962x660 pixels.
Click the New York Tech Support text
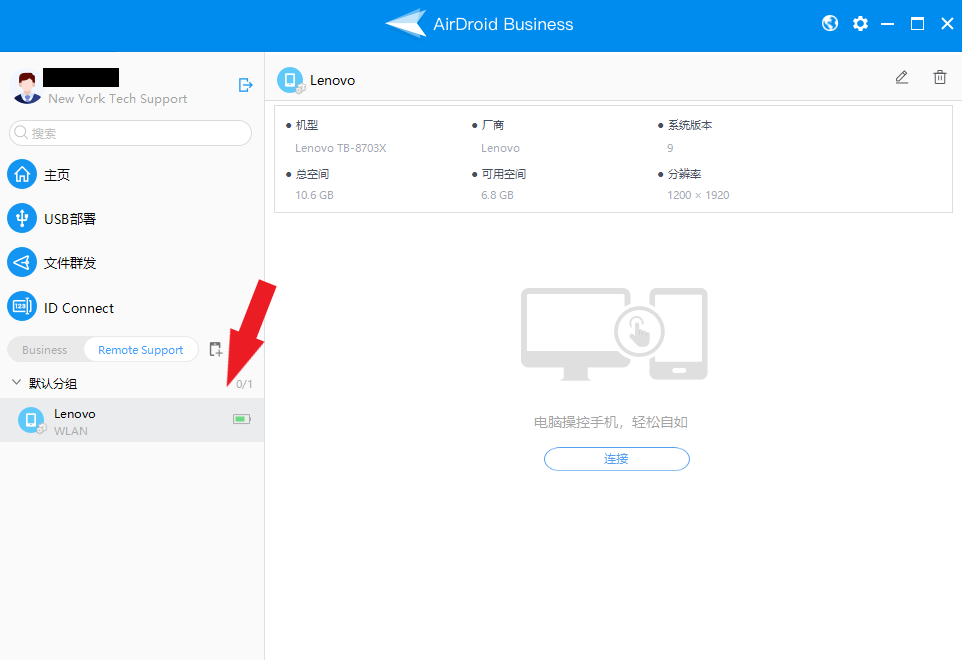click(118, 99)
